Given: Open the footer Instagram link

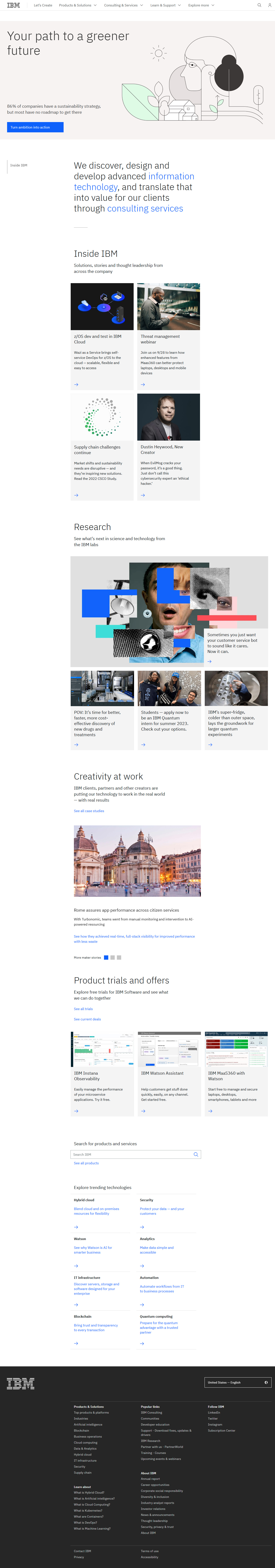Looking at the screenshot, I should [x=215, y=1424].
